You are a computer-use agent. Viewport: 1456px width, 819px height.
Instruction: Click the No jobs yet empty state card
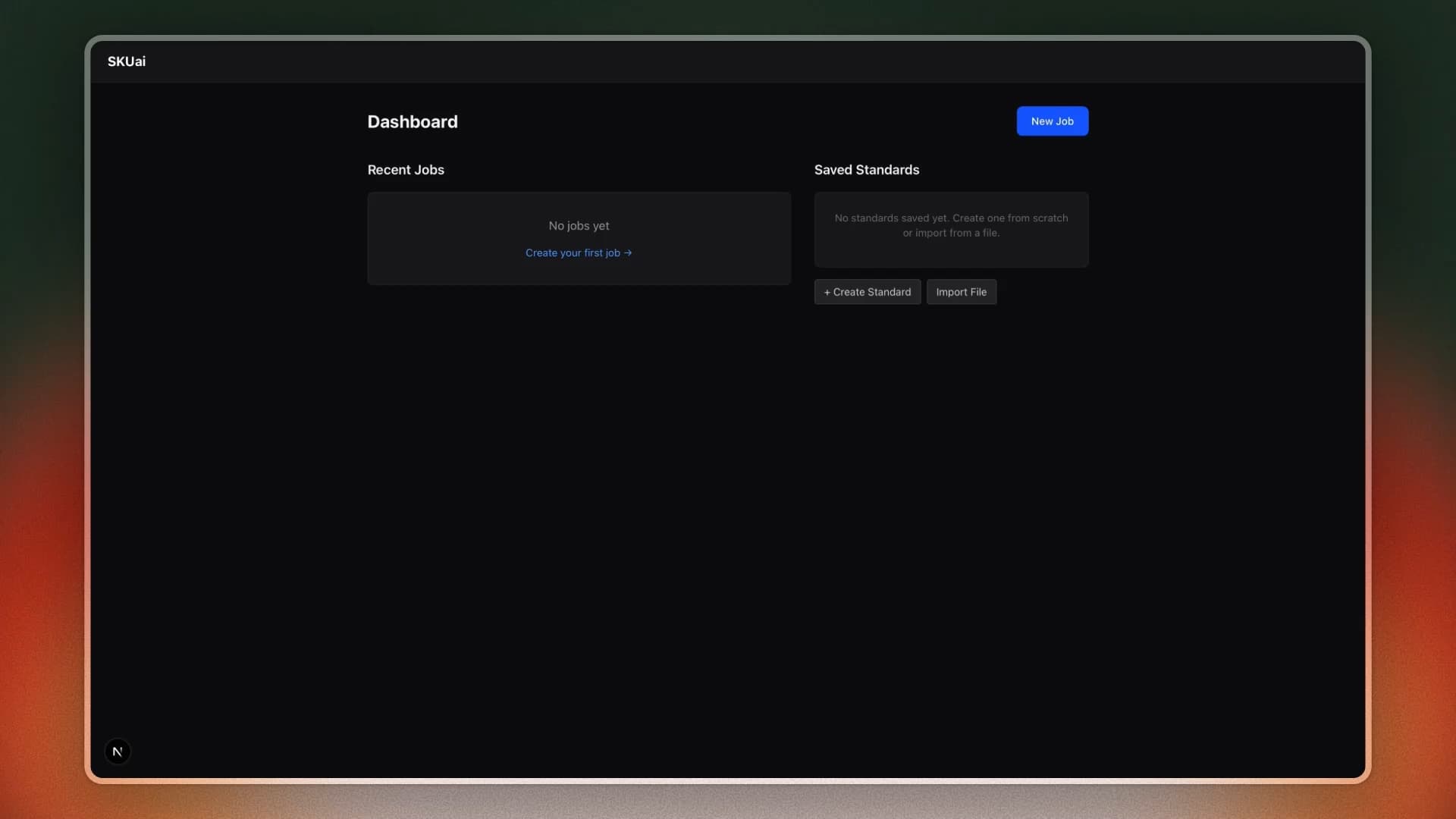click(x=579, y=238)
